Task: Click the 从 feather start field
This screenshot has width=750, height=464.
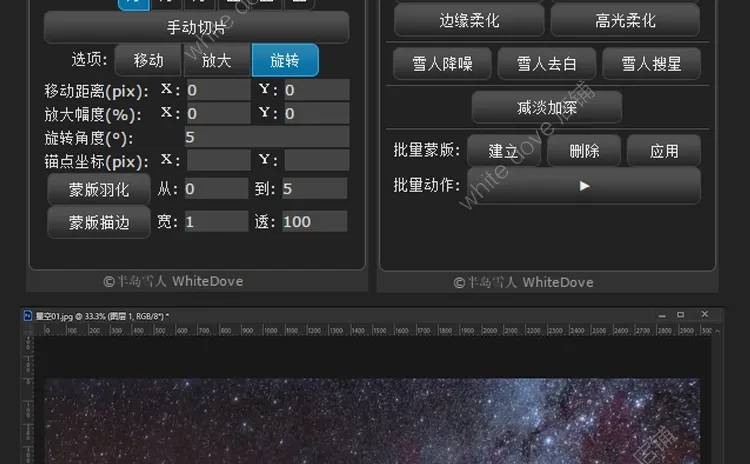Action: pos(216,188)
